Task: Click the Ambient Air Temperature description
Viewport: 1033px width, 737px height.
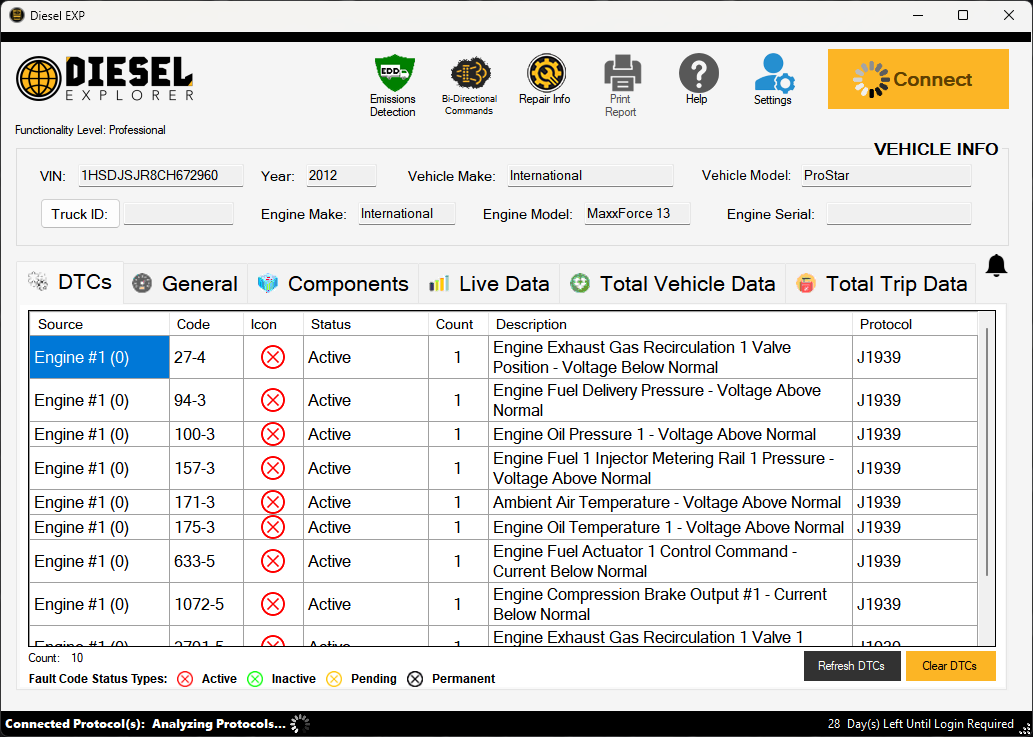Action: [x=670, y=502]
